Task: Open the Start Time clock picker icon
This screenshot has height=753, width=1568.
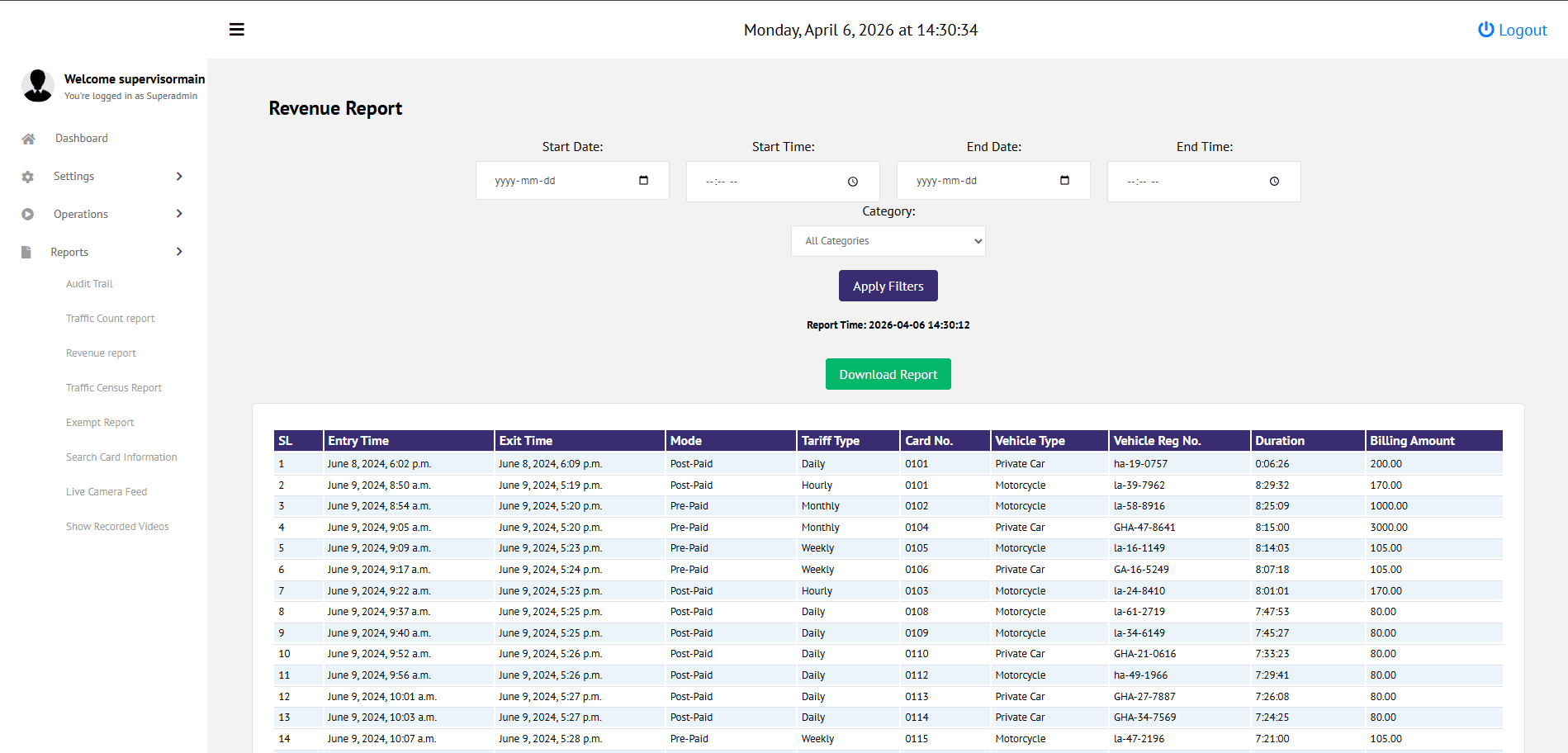Action: click(853, 182)
